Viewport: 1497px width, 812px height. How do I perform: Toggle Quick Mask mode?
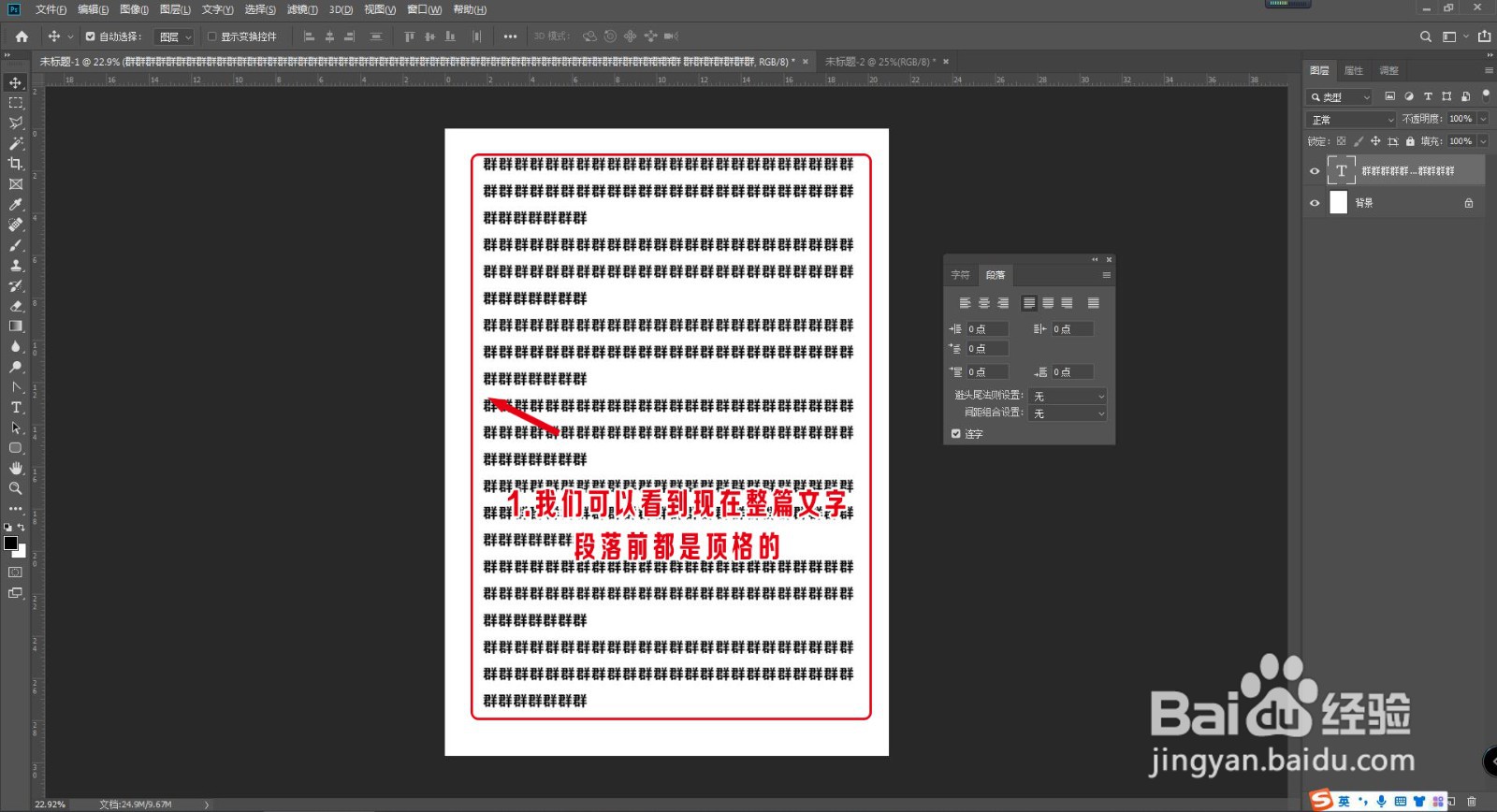[x=16, y=572]
